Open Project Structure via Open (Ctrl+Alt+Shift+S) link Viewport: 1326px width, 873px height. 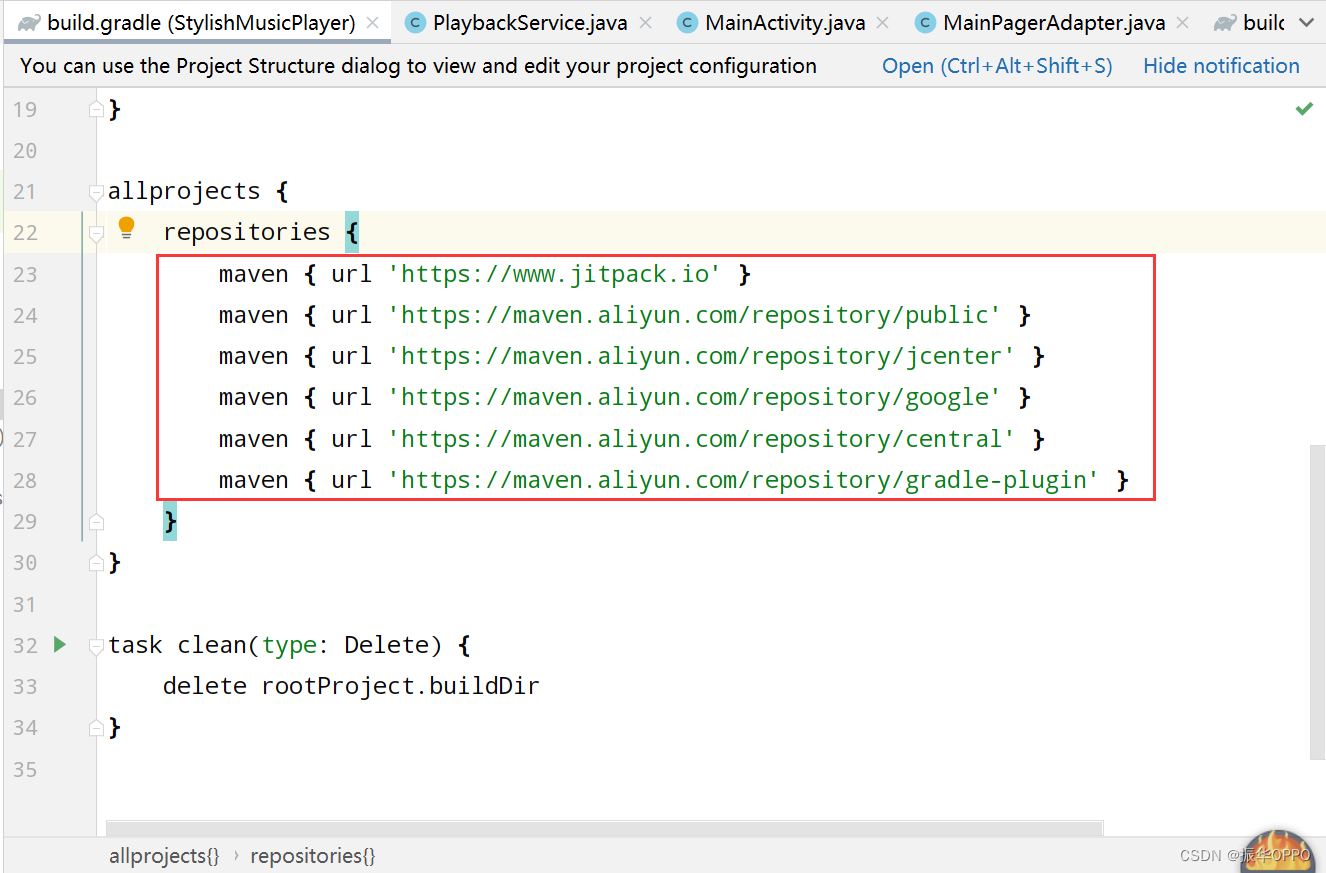[x=997, y=66]
